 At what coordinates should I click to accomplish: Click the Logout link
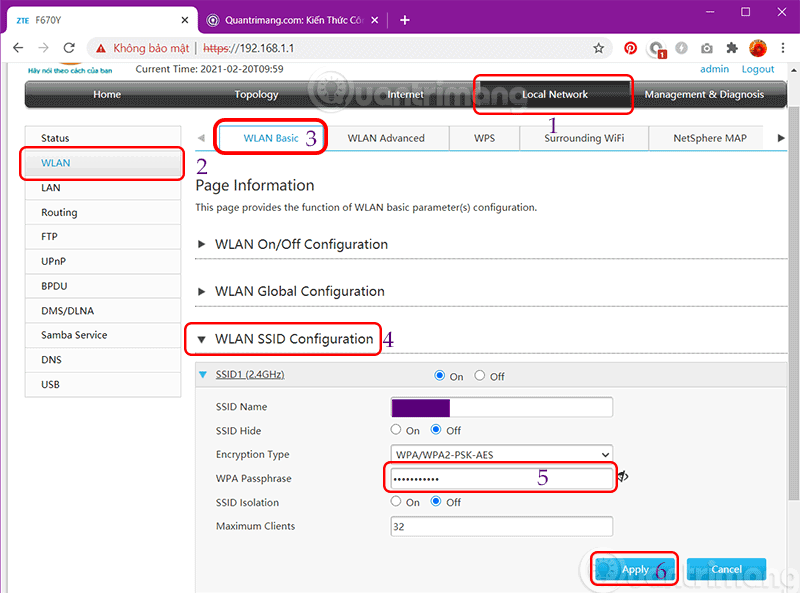[758, 69]
